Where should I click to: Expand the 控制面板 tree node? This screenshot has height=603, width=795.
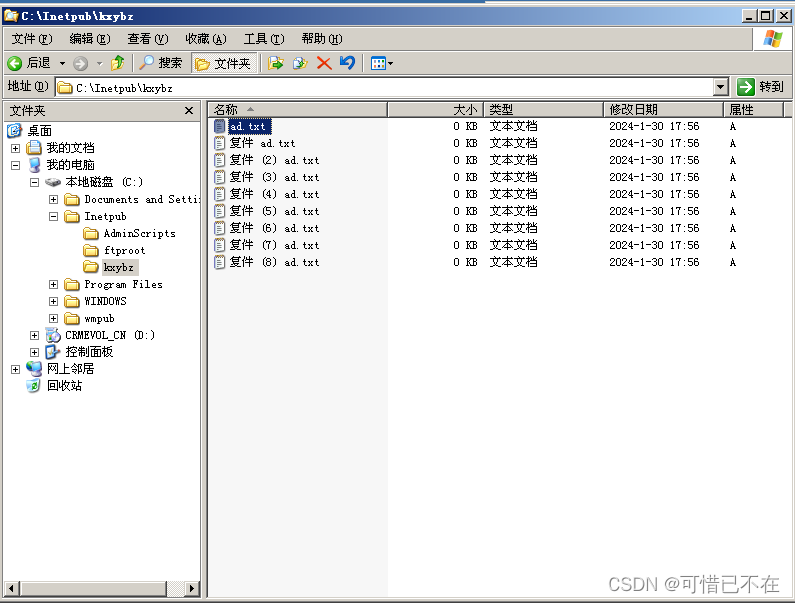[34, 352]
